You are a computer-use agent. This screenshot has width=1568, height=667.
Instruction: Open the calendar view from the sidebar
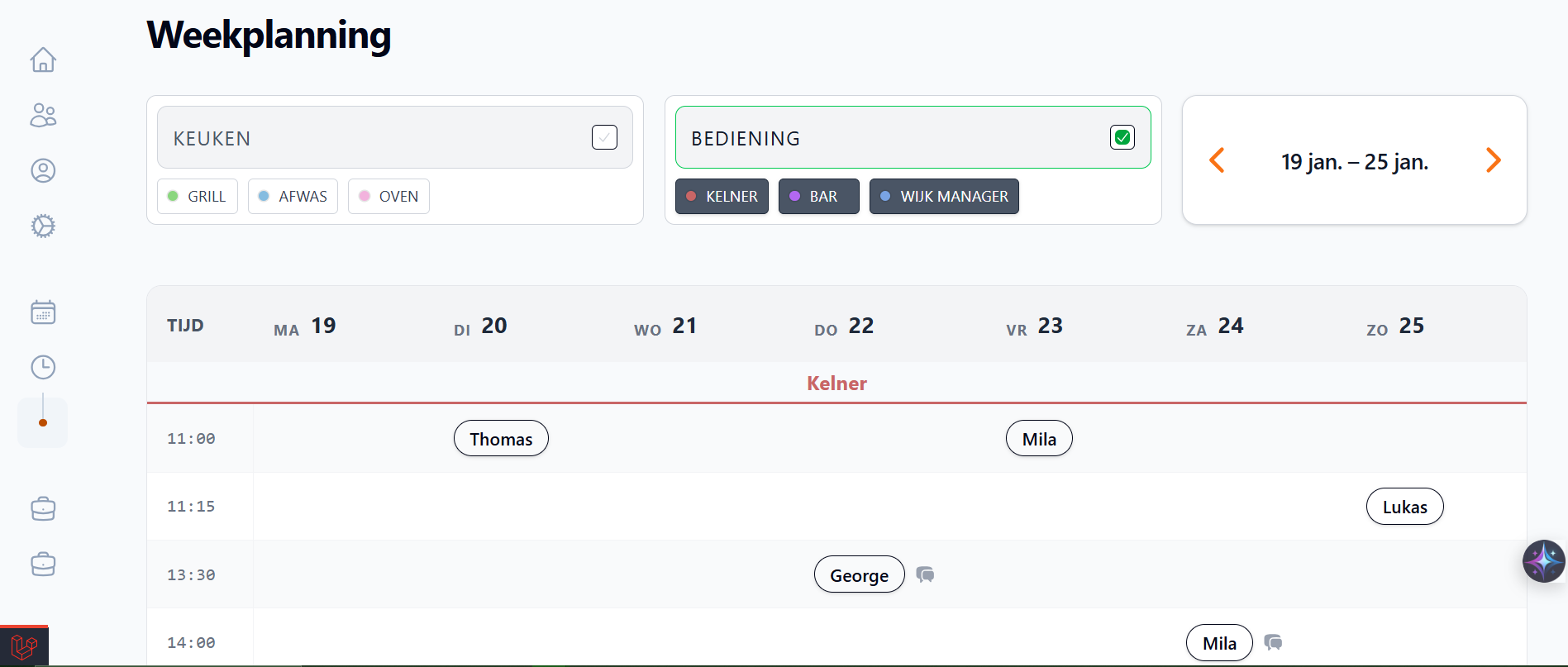[43, 312]
